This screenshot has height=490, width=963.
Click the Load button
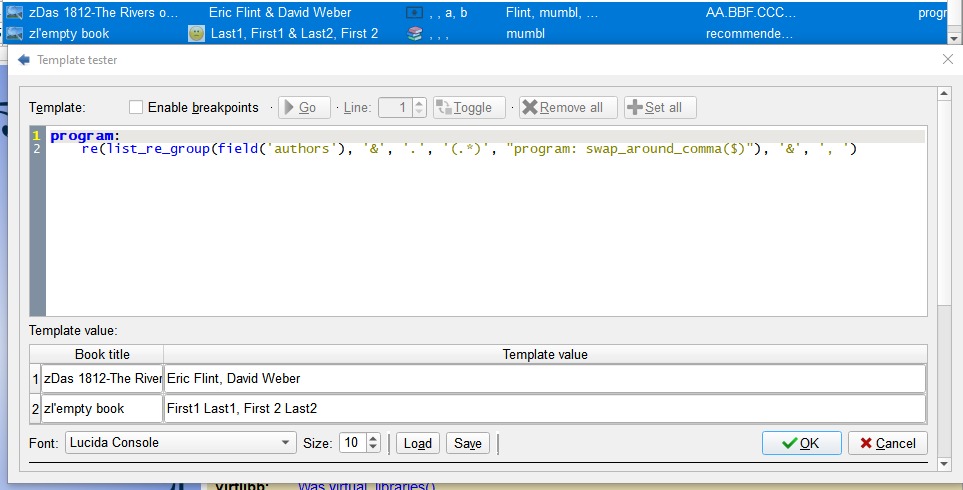coord(418,443)
